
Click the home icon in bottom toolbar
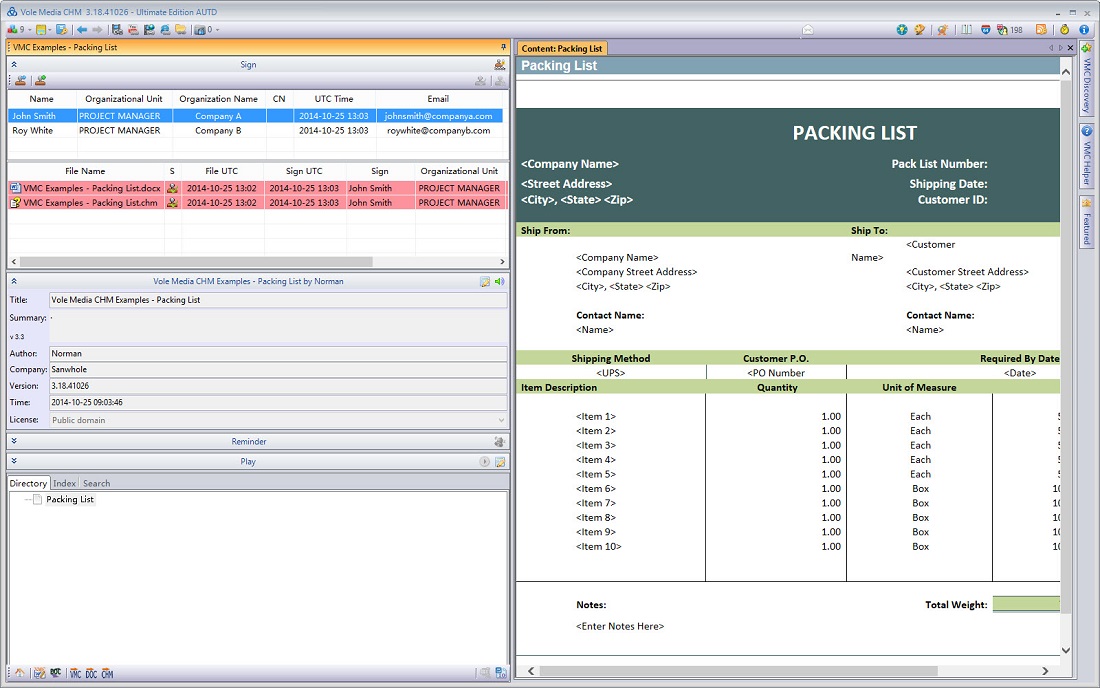point(19,674)
